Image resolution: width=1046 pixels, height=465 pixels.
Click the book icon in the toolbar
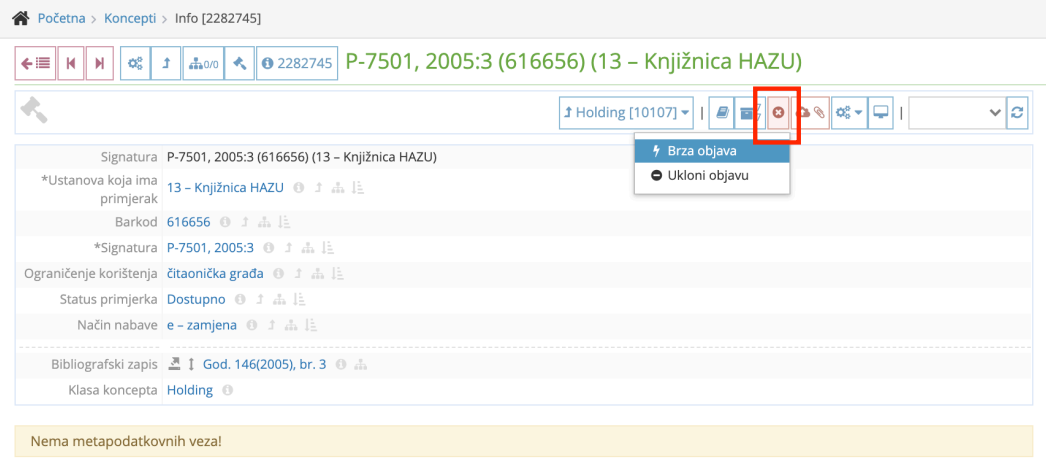[x=723, y=113]
